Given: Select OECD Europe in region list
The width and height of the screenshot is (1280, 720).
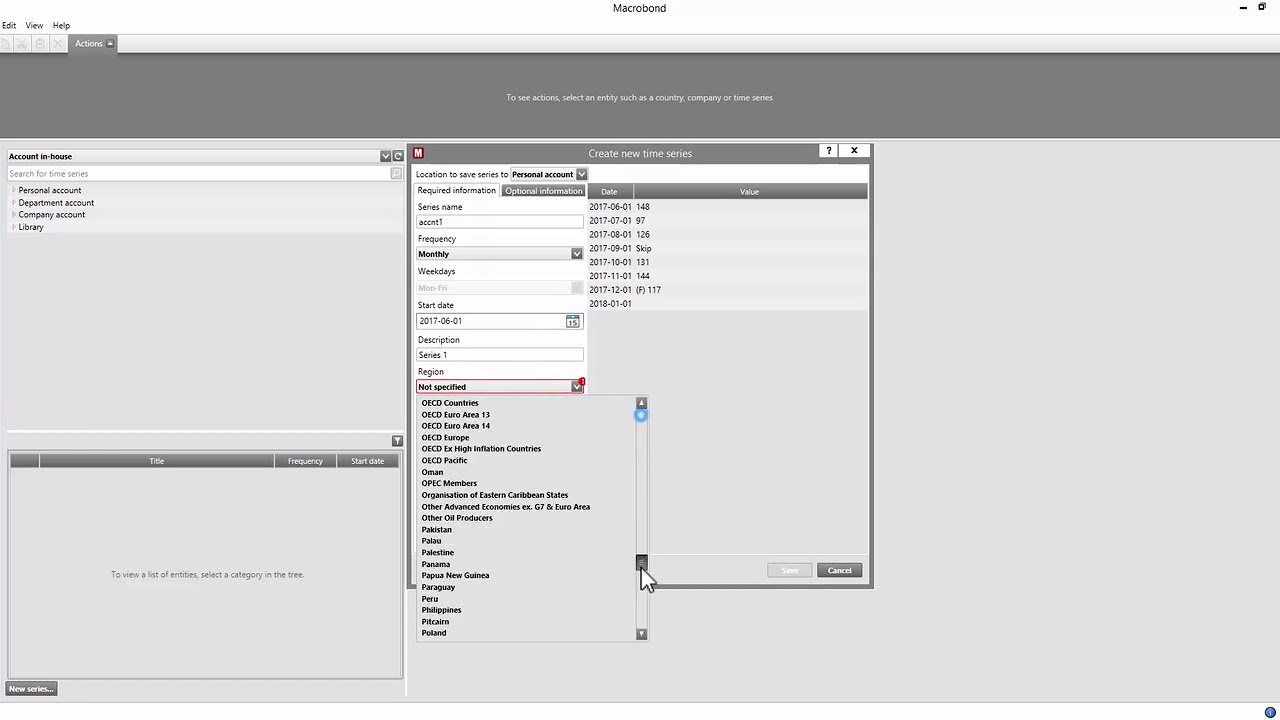Looking at the screenshot, I should point(445,438).
